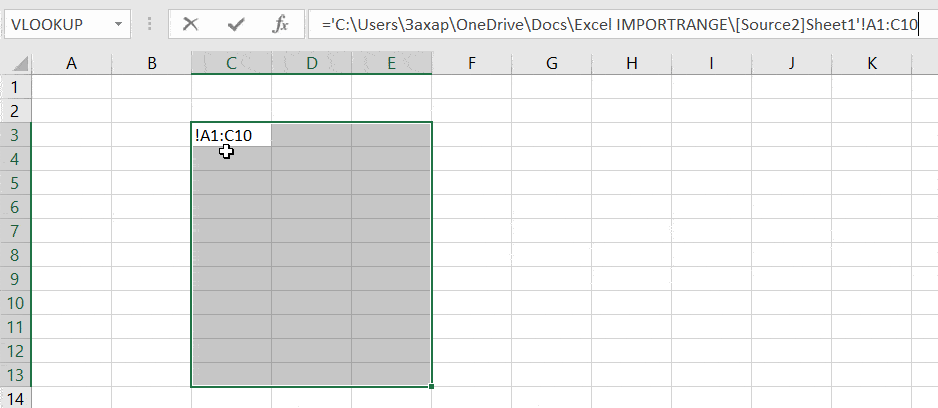This screenshot has width=938, height=408.
Task: Click the formula bar resize dots handle
Action: (149, 23)
